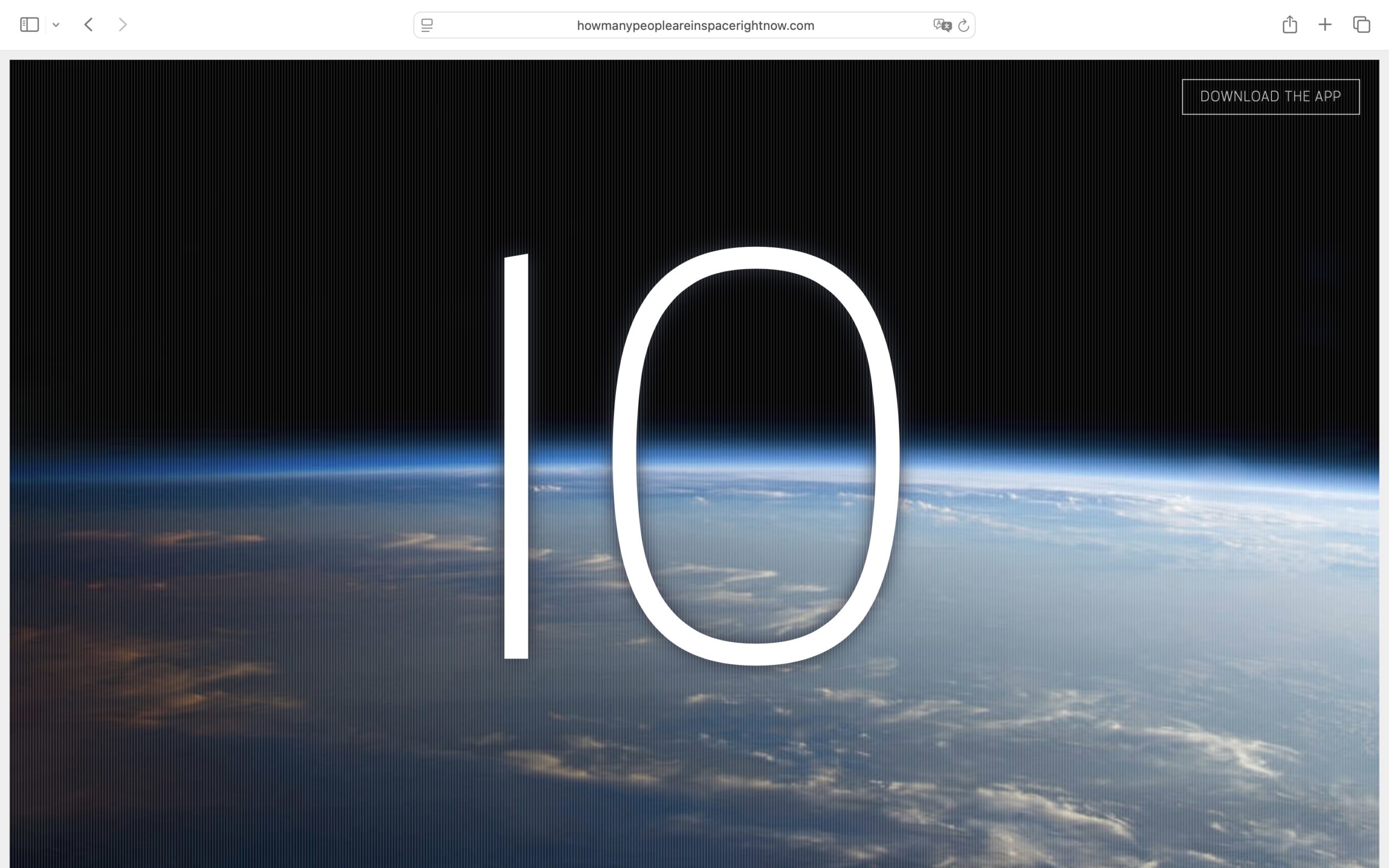Open the tab group dropdown chevron
Image resolution: width=1389 pixels, height=868 pixels.
[x=56, y=25]
